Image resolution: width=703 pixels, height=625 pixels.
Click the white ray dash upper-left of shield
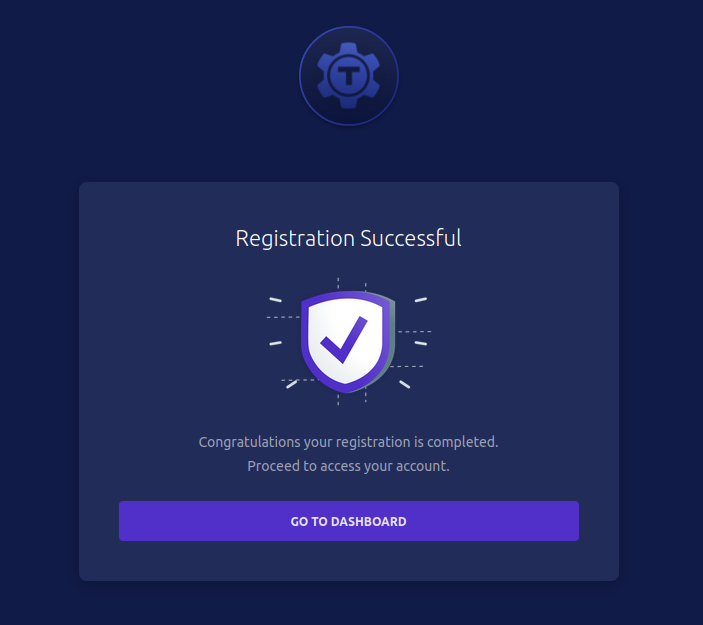tap(275, 299)
